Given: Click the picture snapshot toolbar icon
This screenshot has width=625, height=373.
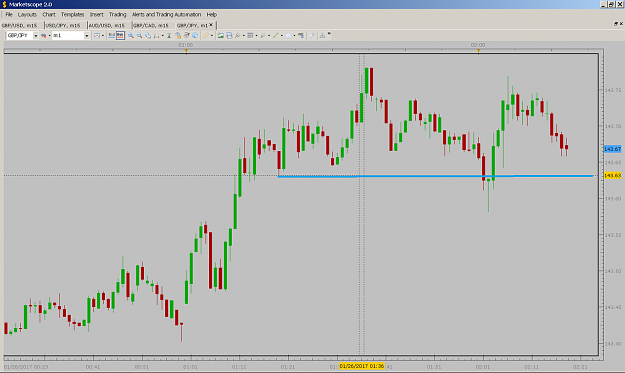Looking at the screenshot, I should pyautogui.click(x=220, y=35).
